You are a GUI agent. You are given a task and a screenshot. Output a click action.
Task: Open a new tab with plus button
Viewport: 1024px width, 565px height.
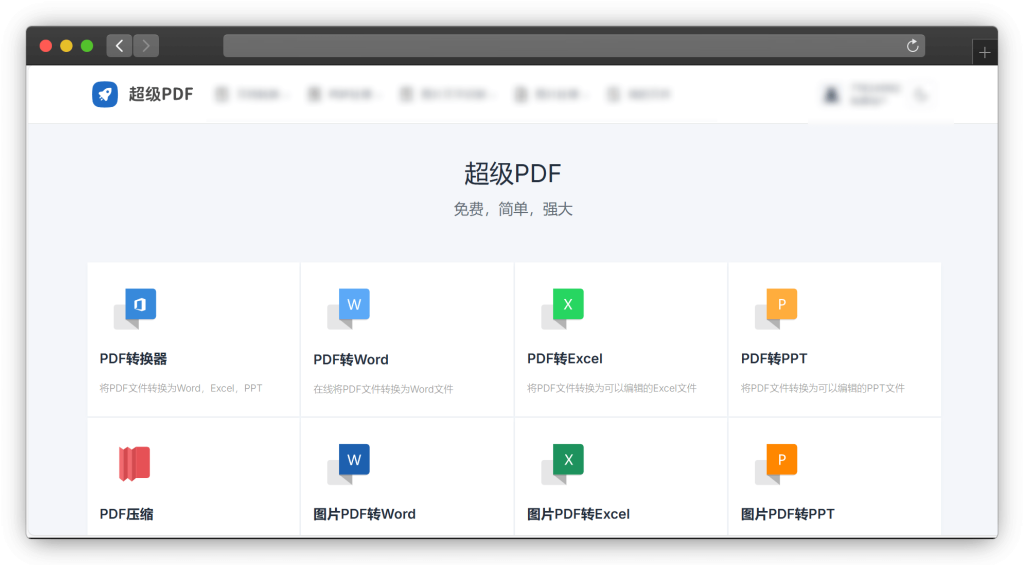pyautogui.click(x=985, y=53)
